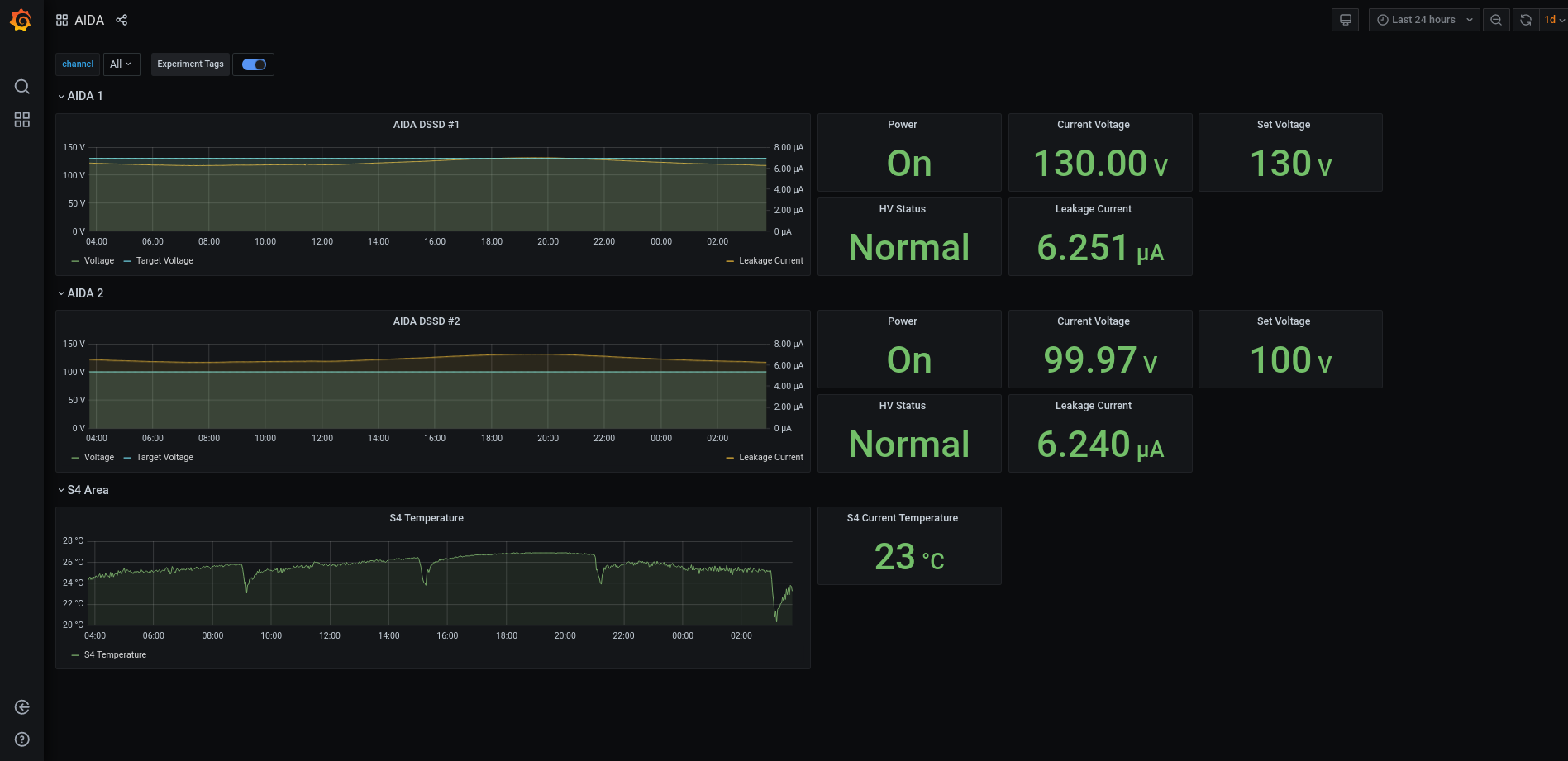Click the 99.97 V current voltage value
The image size is (1568, 761).
click(1100, 360)
